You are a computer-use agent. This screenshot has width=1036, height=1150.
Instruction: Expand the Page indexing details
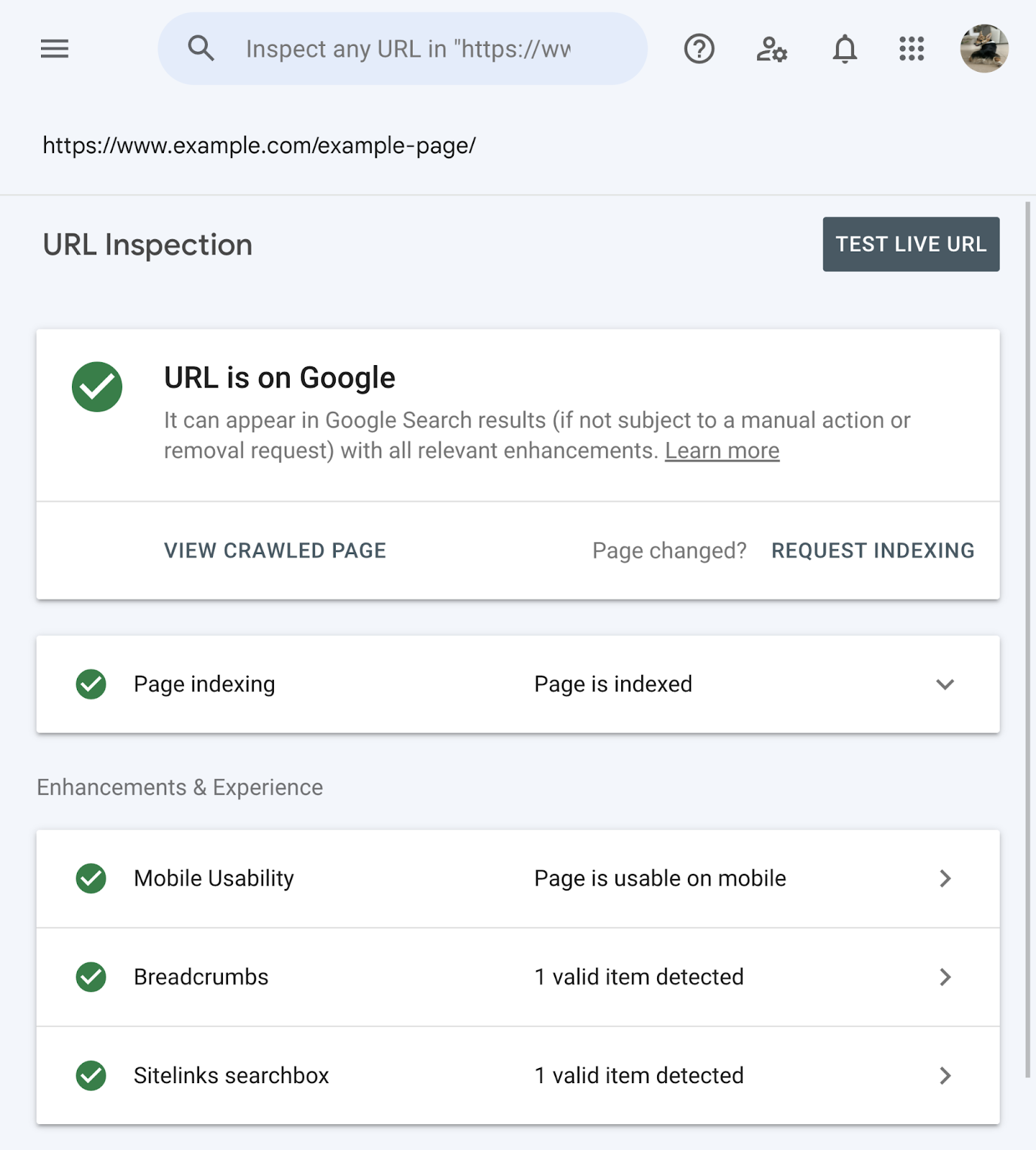coord(945,684)
